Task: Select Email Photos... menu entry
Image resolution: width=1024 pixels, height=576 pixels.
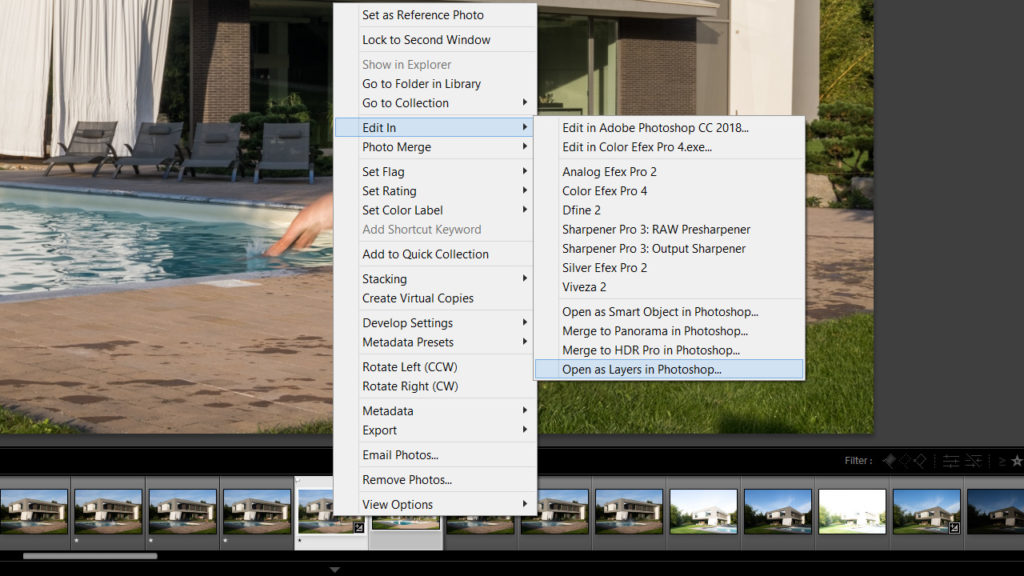Action: click(435, 455)
